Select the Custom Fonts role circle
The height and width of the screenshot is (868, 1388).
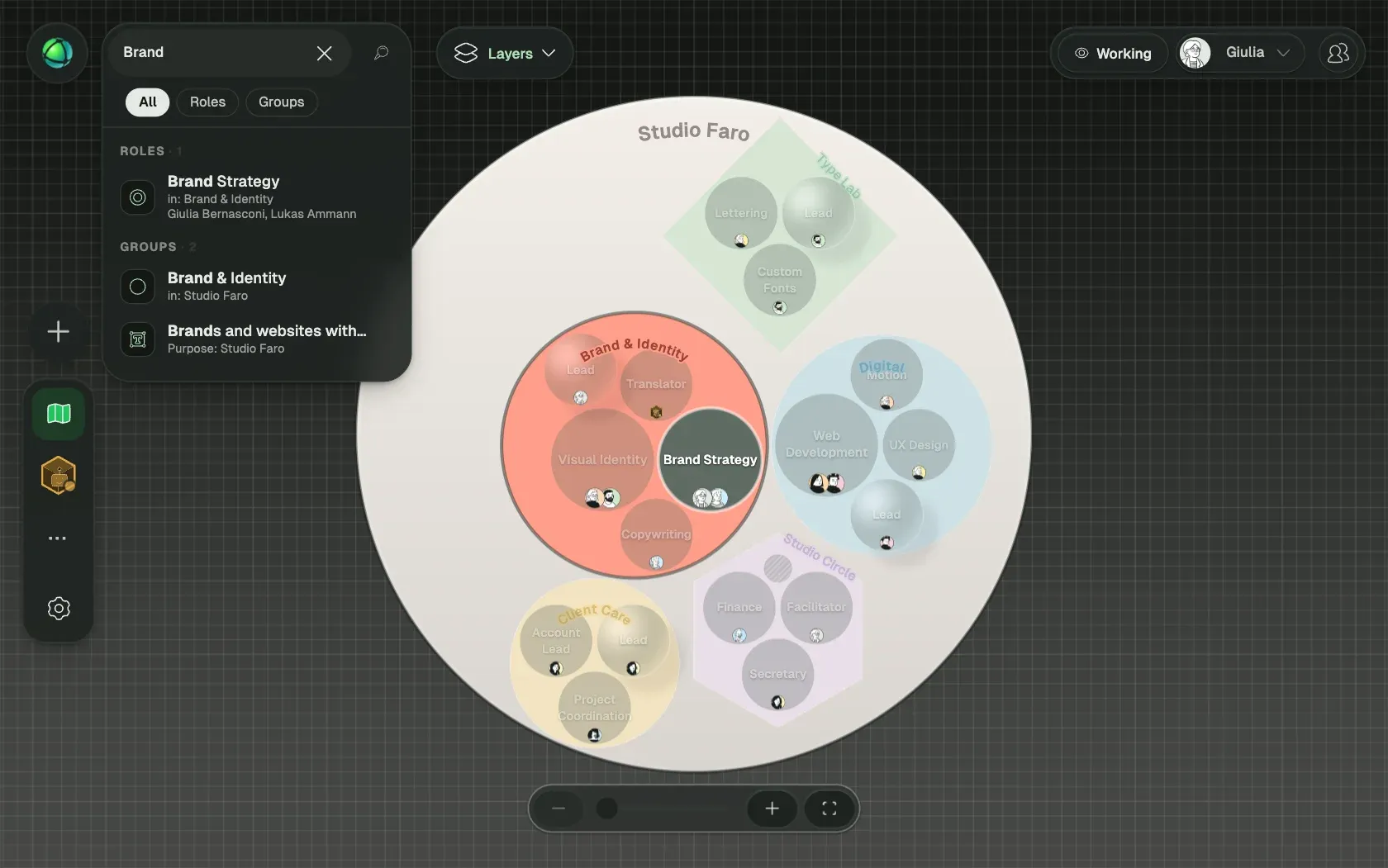click(x=780, y=280)
